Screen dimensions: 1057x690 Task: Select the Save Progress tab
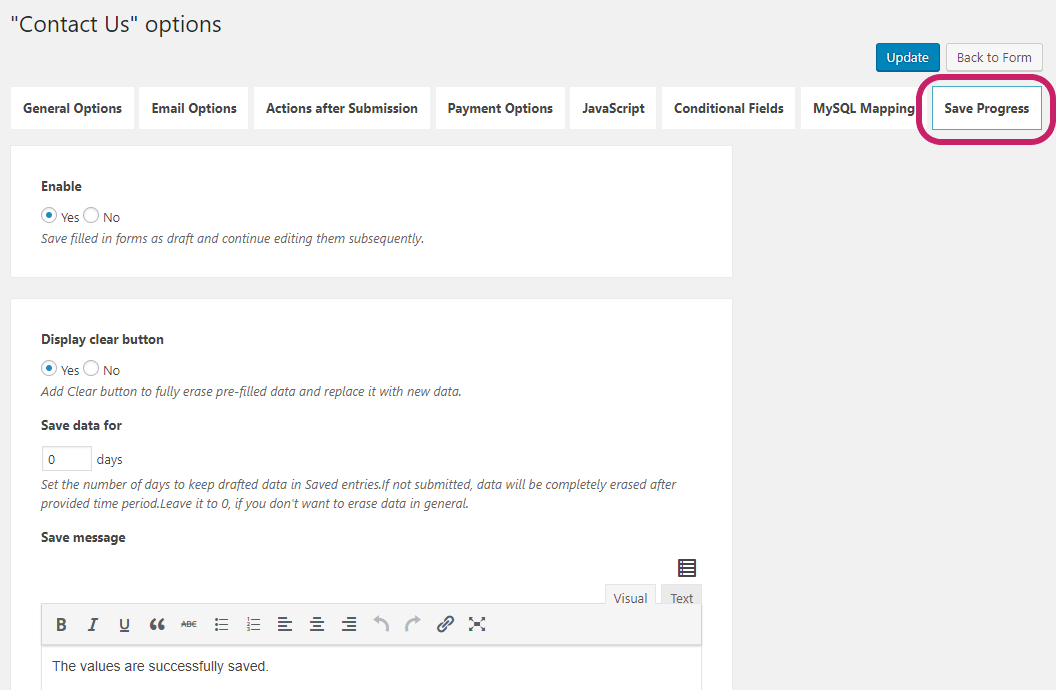click(x=986, y=108)
